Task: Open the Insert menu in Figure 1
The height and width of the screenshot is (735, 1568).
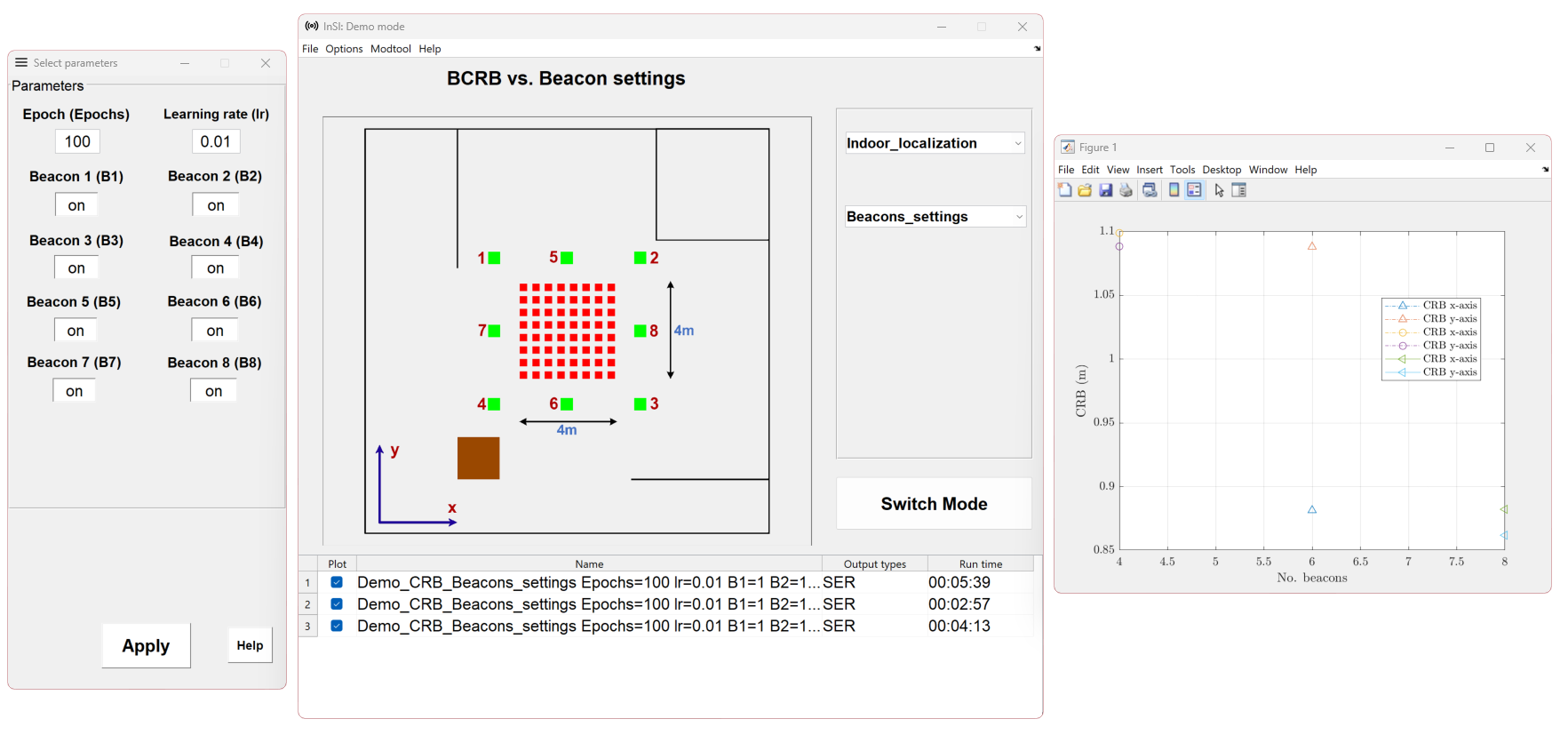Action: point(1149,170)
